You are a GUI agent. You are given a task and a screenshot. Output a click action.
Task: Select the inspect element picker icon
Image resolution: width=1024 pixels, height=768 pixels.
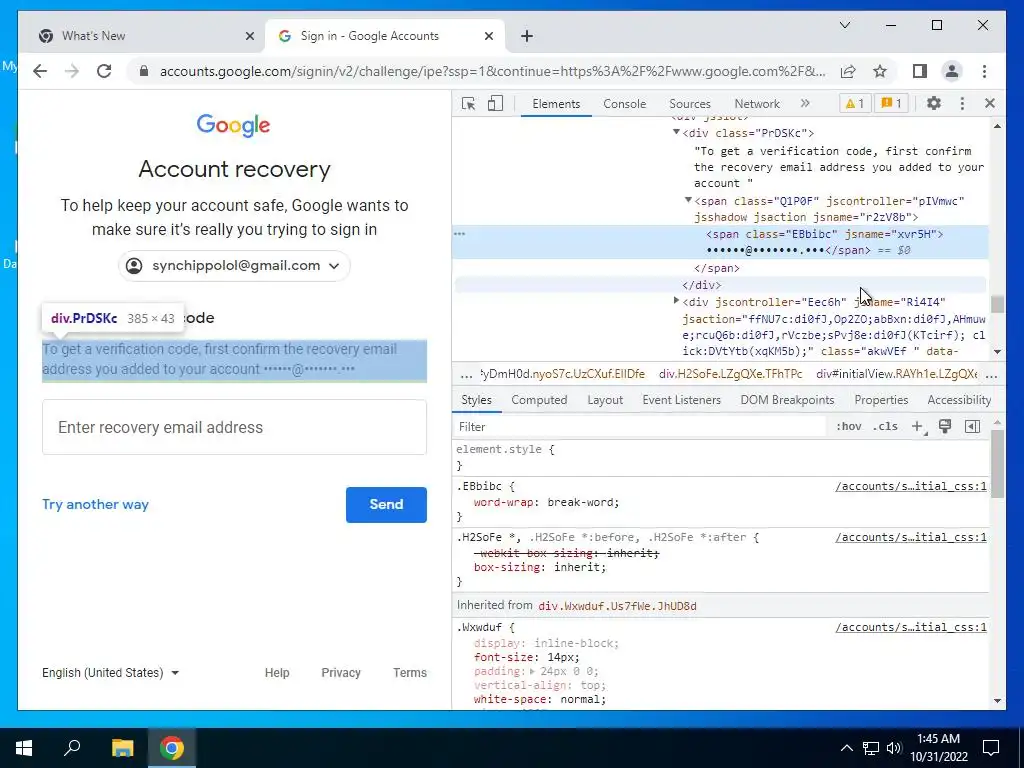coord(468,104)
